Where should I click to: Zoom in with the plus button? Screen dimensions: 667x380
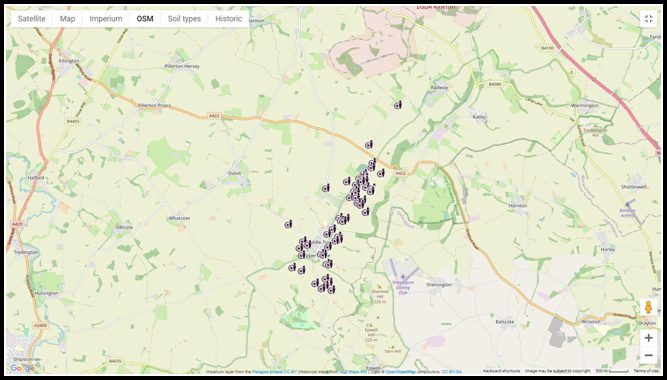[x=648, y=338]
